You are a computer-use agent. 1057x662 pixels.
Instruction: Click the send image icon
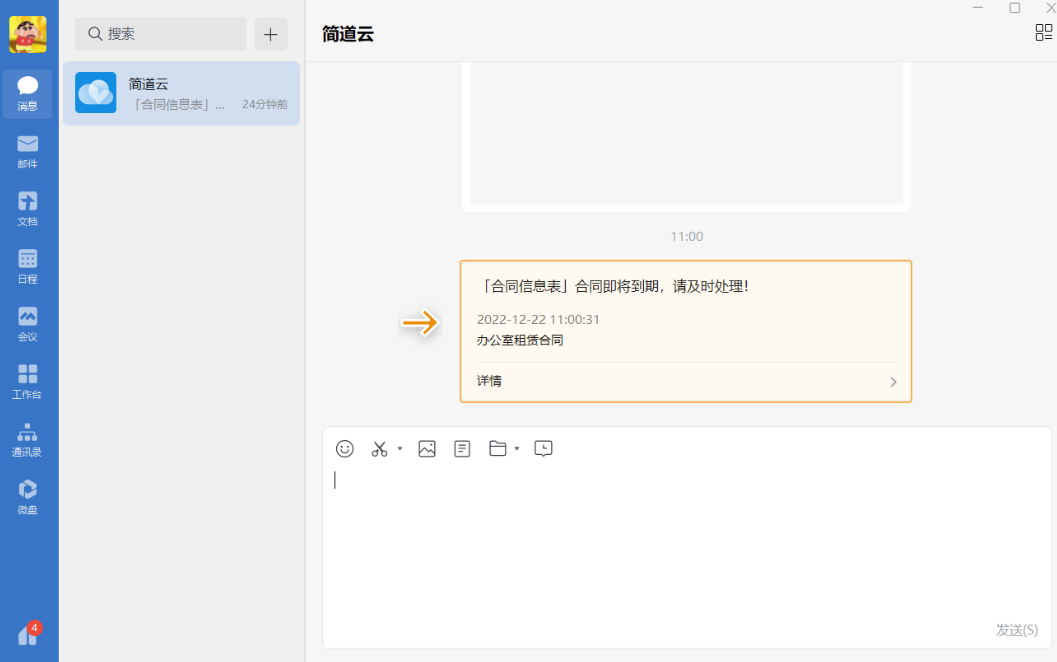tap(427, 449)
